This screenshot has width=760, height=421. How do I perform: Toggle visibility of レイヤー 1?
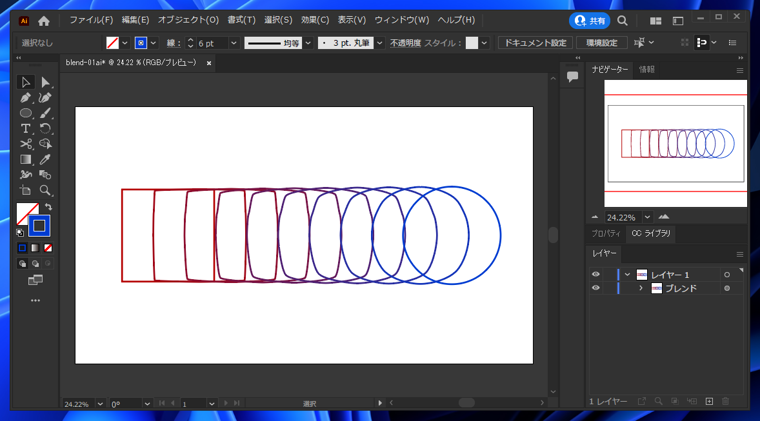[x=596, y=274]
